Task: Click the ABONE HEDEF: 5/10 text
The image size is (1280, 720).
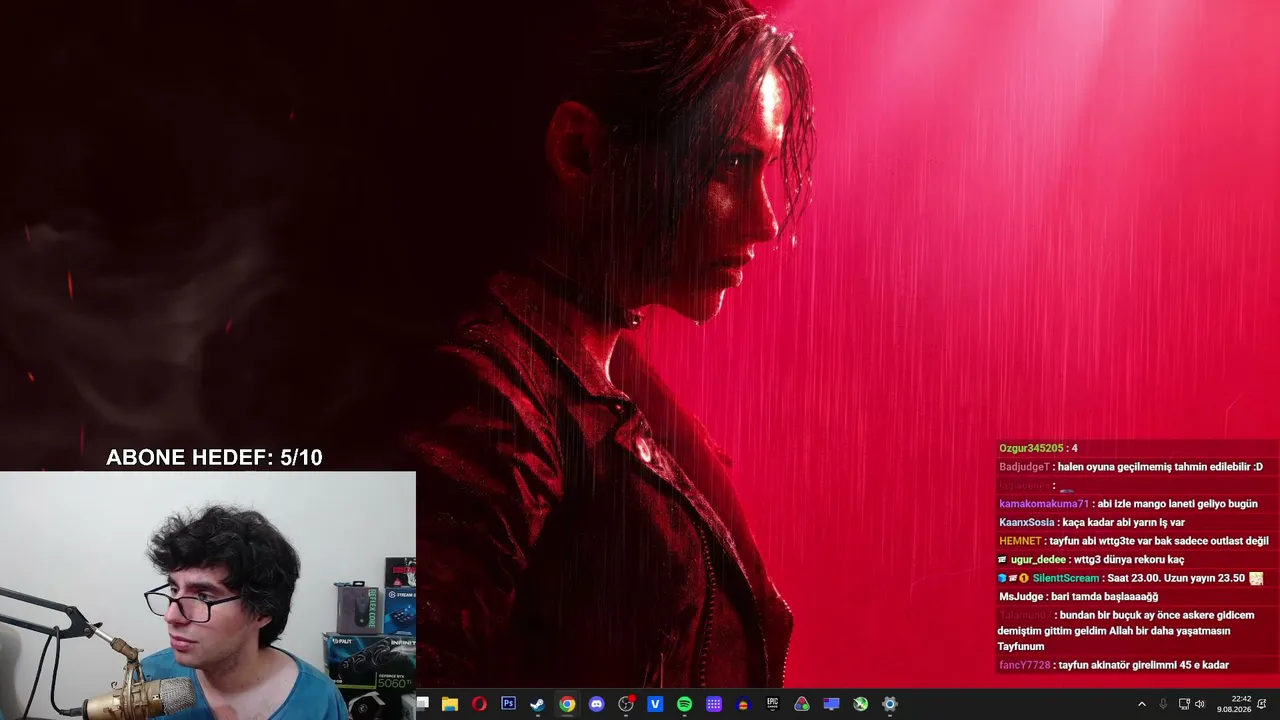Action: (x=214, y=458)
